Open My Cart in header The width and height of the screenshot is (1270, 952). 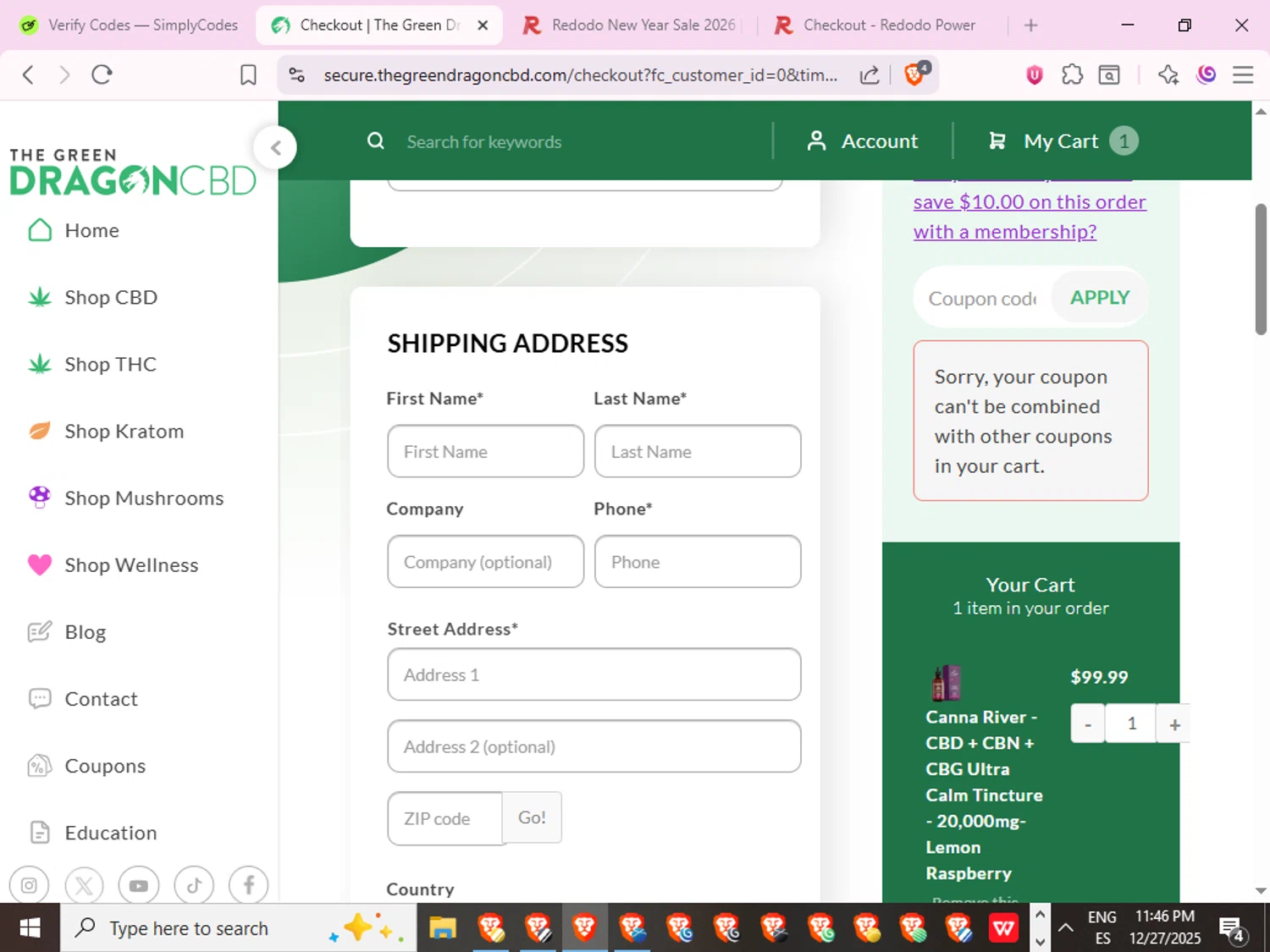1061,141
